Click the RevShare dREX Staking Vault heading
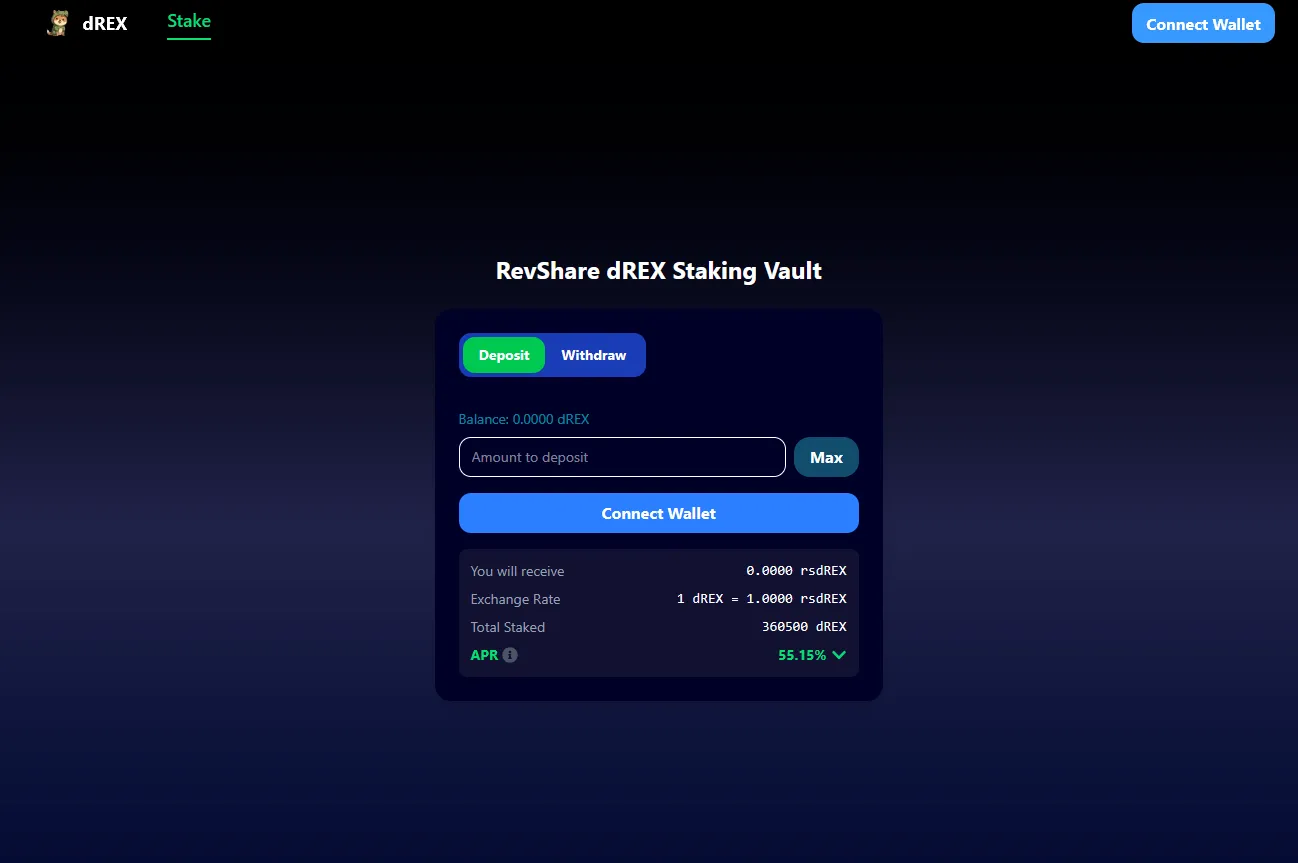The width and height of the screenshot is (1298, 863). coord(659,271)
